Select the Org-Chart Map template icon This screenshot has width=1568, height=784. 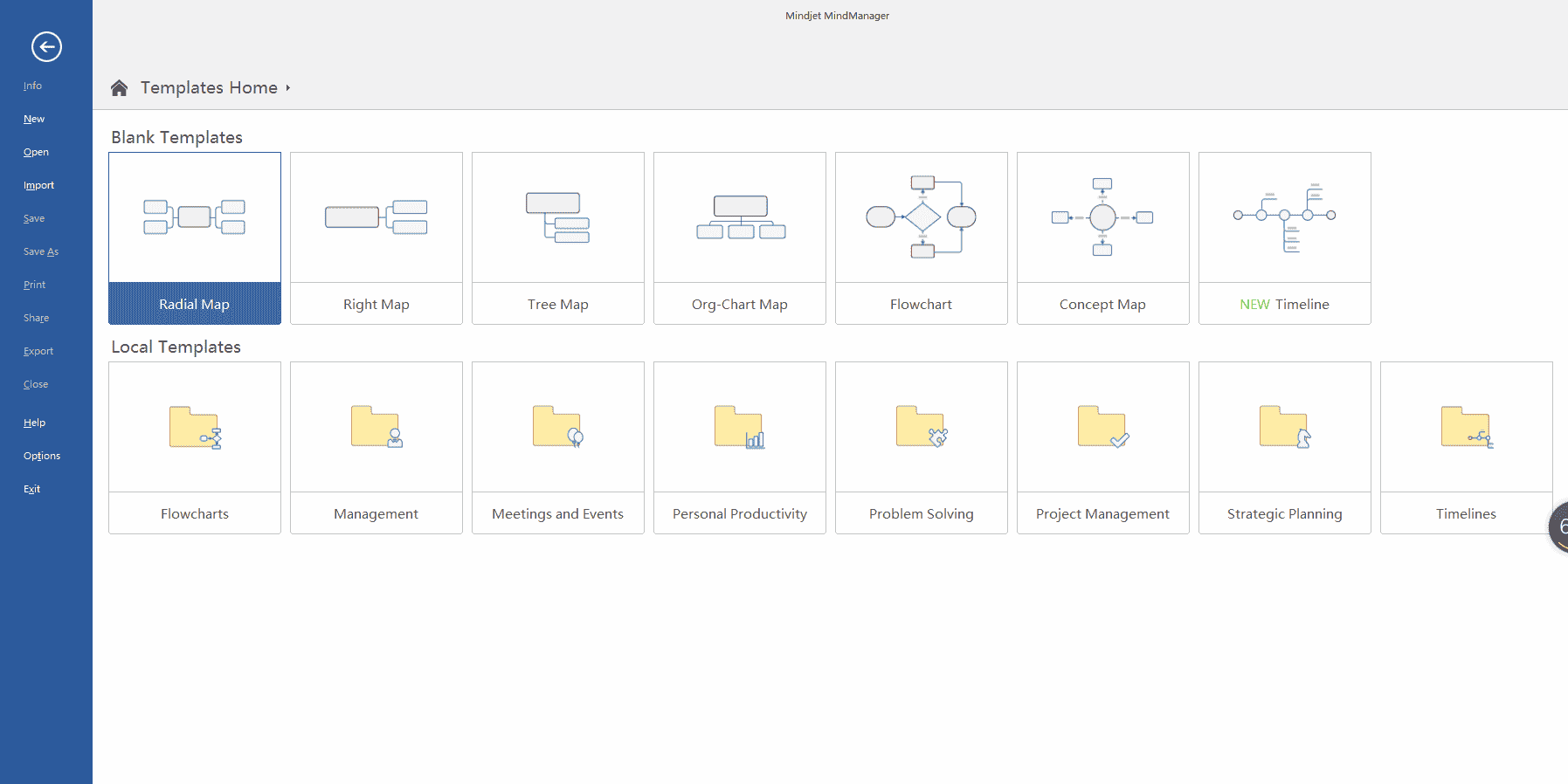click(x=740, y=217)
